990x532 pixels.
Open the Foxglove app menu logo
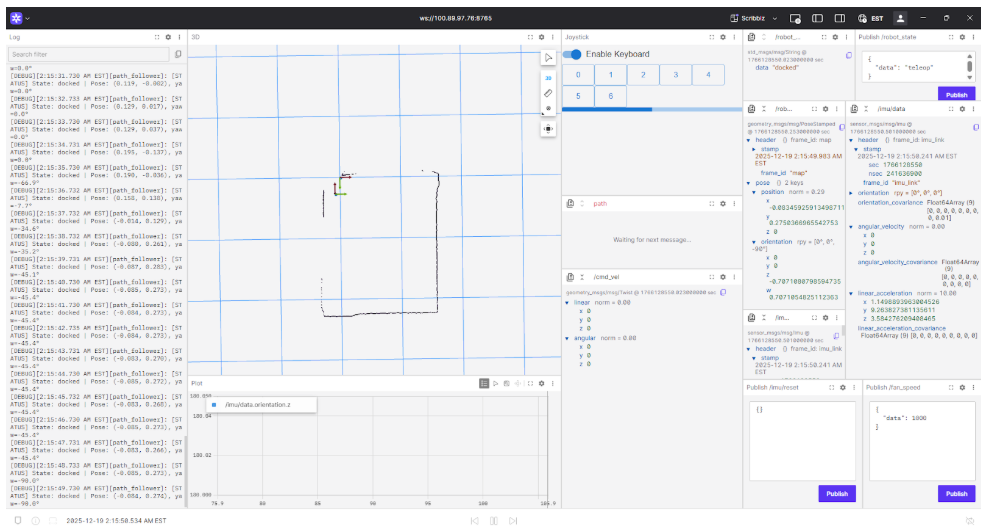pyautogui.click(x=17, y=18)
